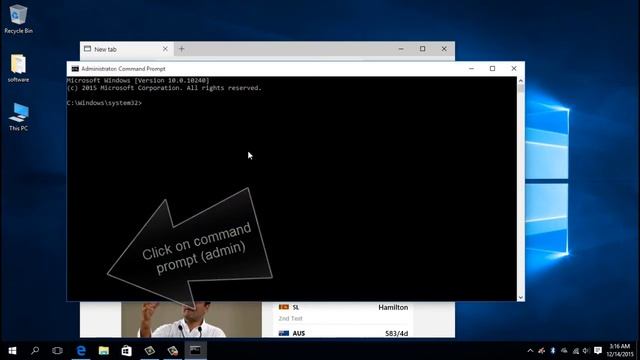Open network tray icon

click(576, 351)
